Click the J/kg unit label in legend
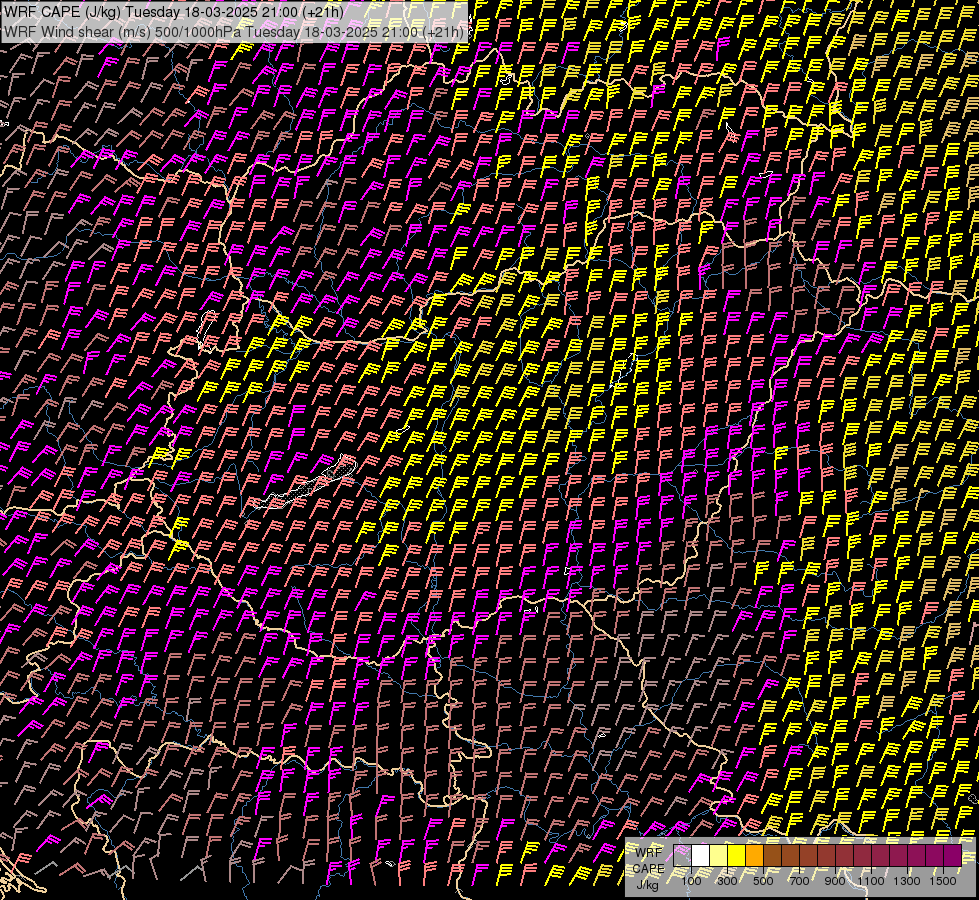Image resolution: width=979 pixels, height=900 pixels. pos(647,885)
